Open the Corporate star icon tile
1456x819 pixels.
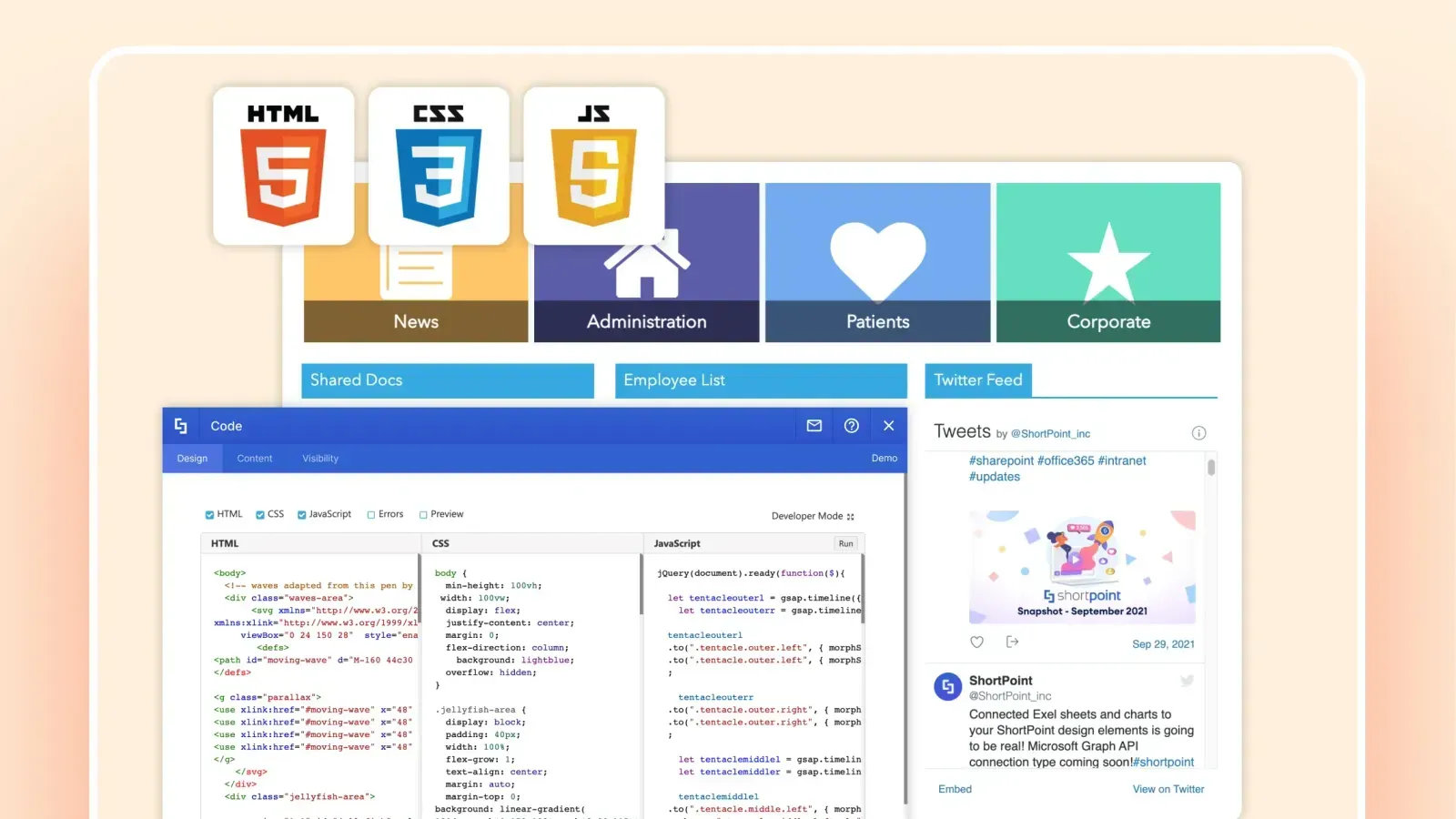1107,259
